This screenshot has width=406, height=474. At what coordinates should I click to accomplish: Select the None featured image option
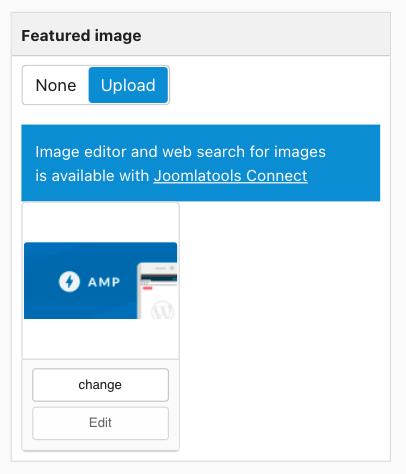56,85
